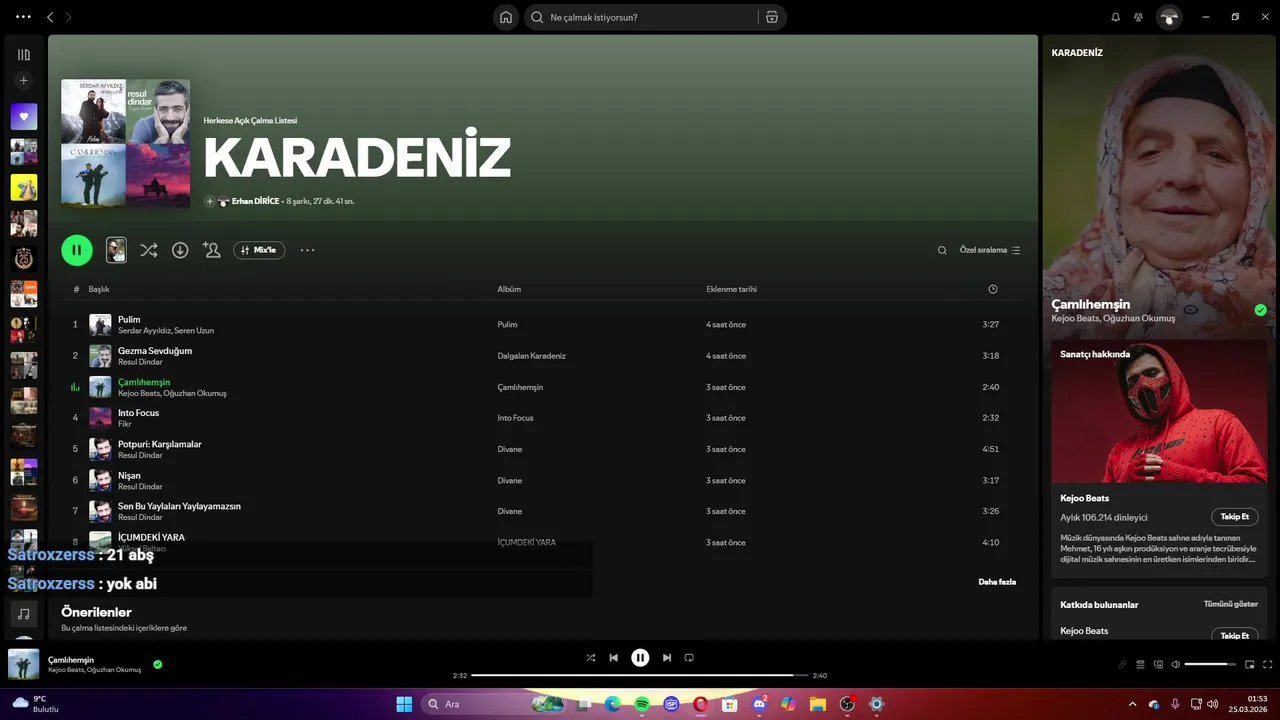Open File Explorer from the taskbar
Screen dimensions: 1280x720
(x=817, y=704)
